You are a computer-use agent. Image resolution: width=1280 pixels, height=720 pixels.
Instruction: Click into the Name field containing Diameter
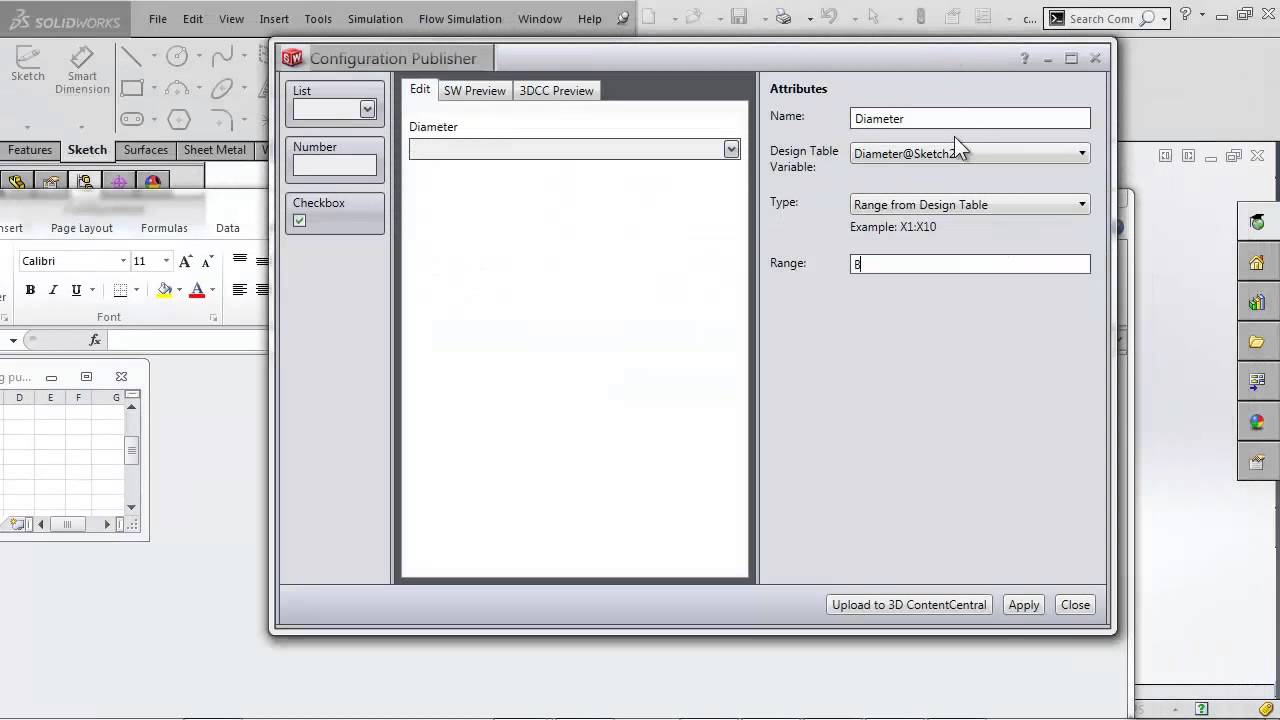[970, 118]
